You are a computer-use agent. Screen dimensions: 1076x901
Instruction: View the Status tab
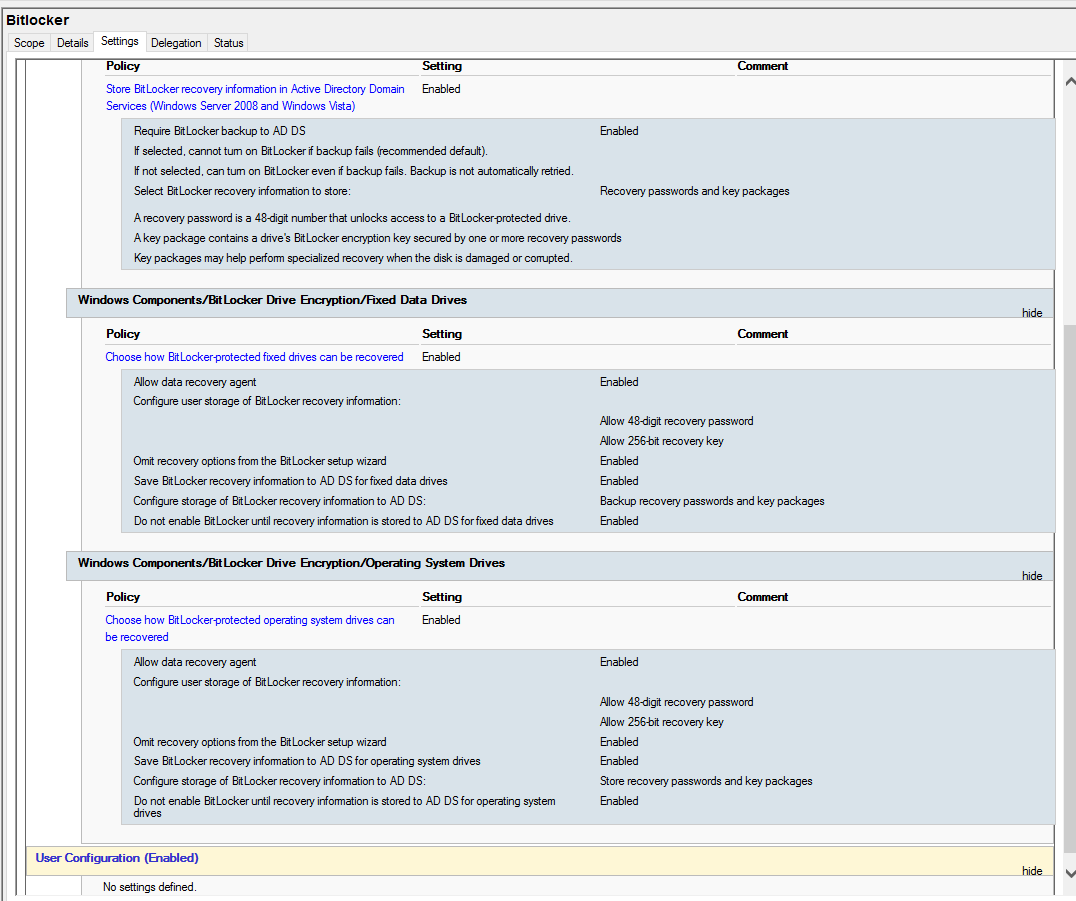click(228, 42)
